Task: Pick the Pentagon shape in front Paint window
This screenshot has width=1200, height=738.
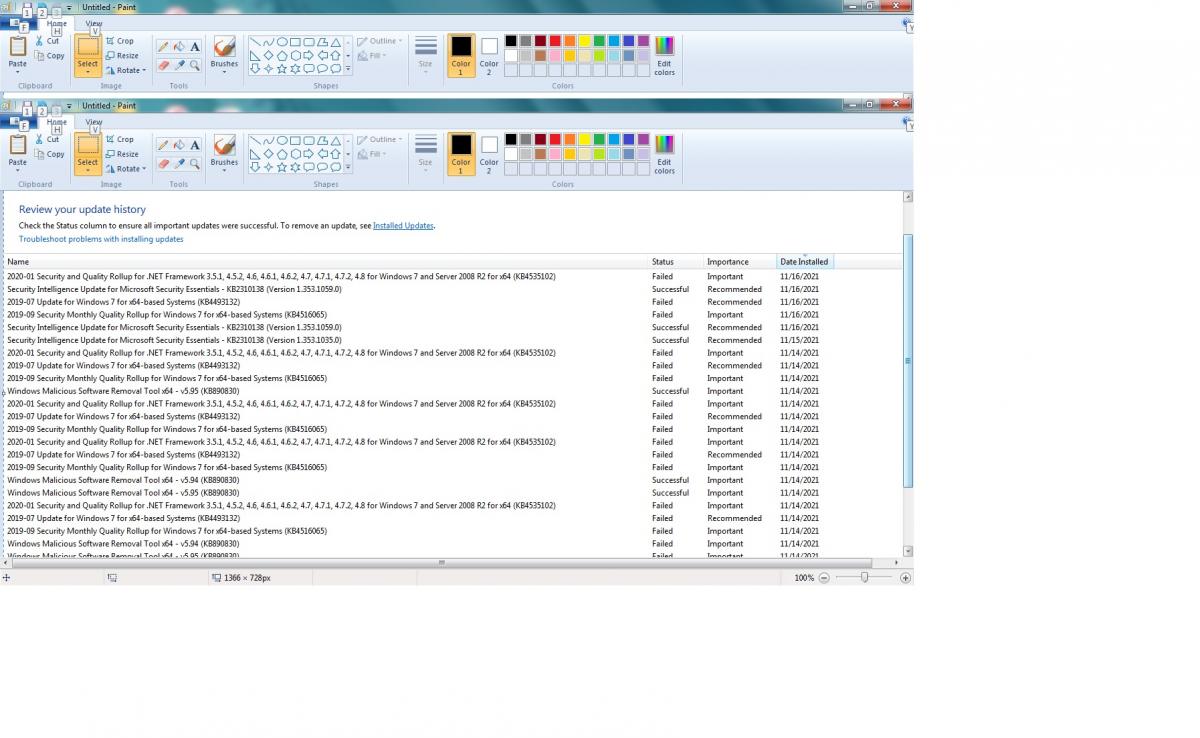Action: pyautogui.click(x=282, y=154)
